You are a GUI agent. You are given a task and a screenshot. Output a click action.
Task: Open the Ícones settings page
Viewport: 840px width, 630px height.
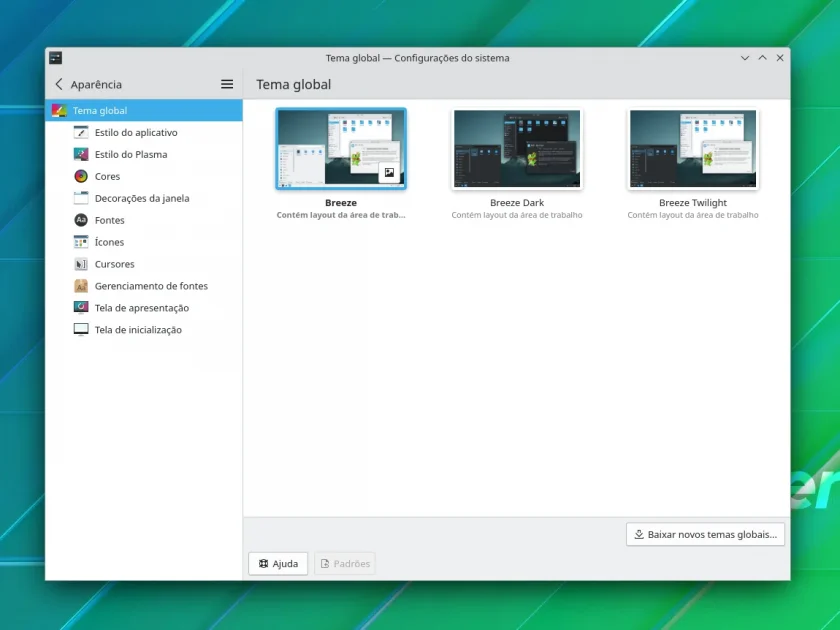click(x=144, y=242)
